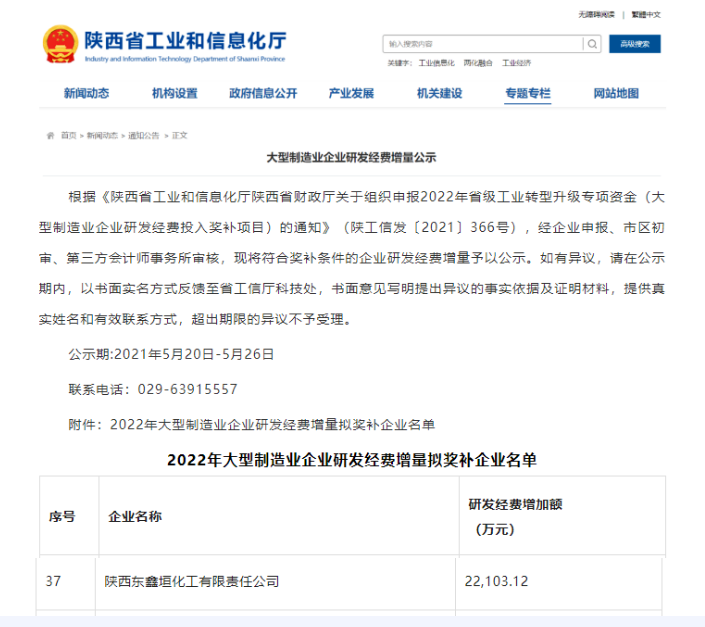This screenshot has width=705, height=627.
Task: Open 无障碍阅读 link
Action: [596, 15]
